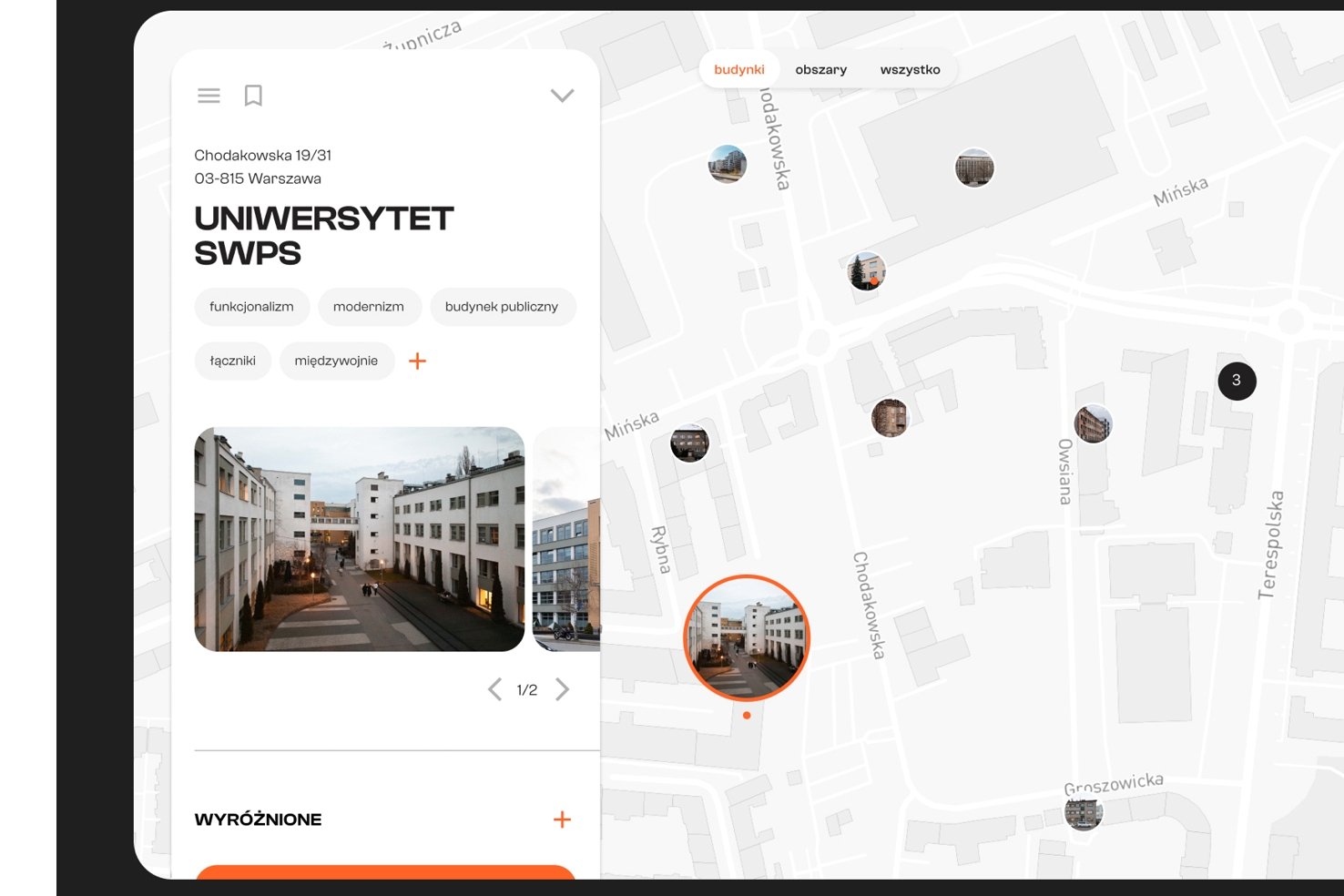
Task: Switch to the obszary tab
Action: pyautogui.click(x=821, y=69)
